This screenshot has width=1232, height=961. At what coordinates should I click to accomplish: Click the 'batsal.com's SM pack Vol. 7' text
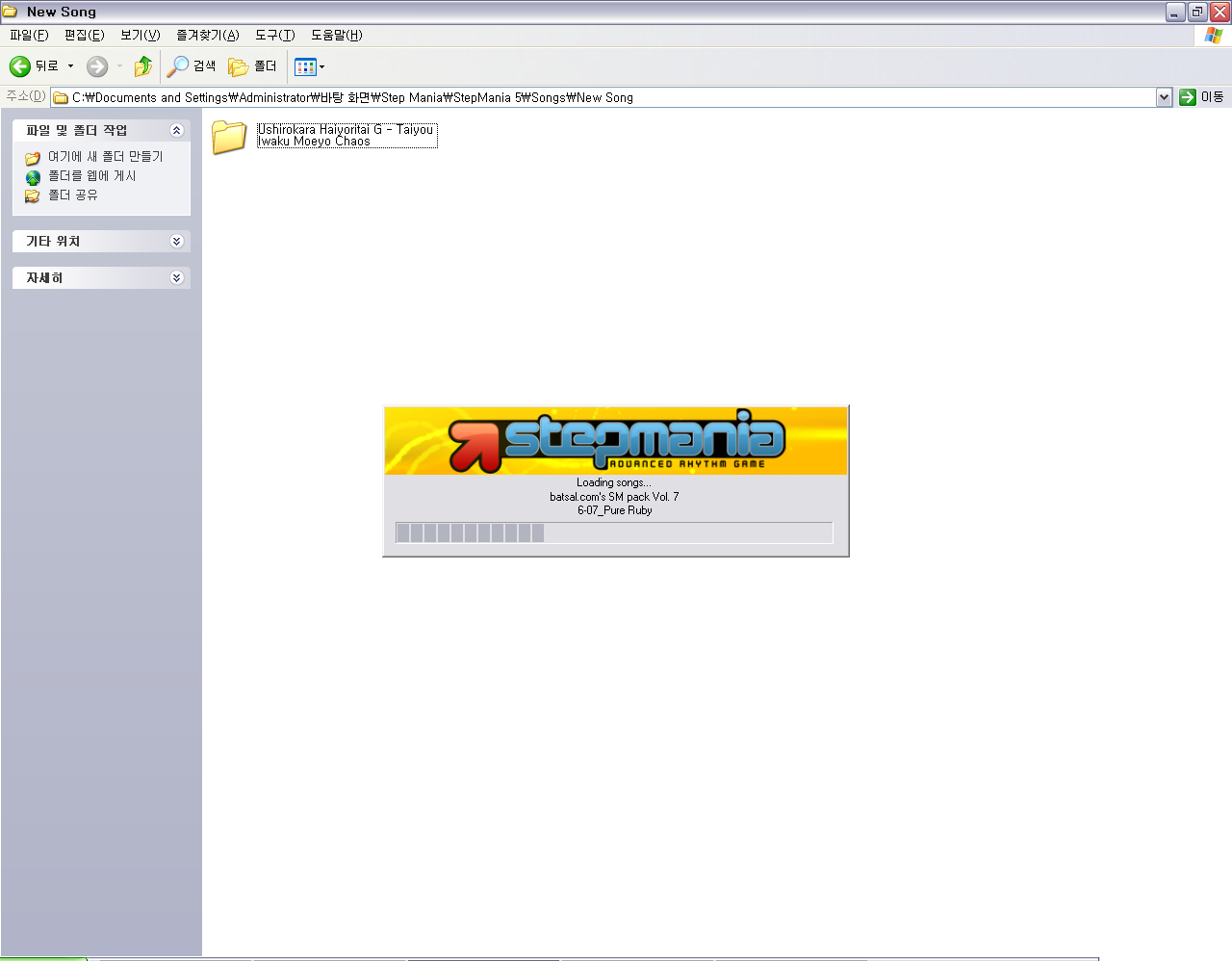[614, 497]
